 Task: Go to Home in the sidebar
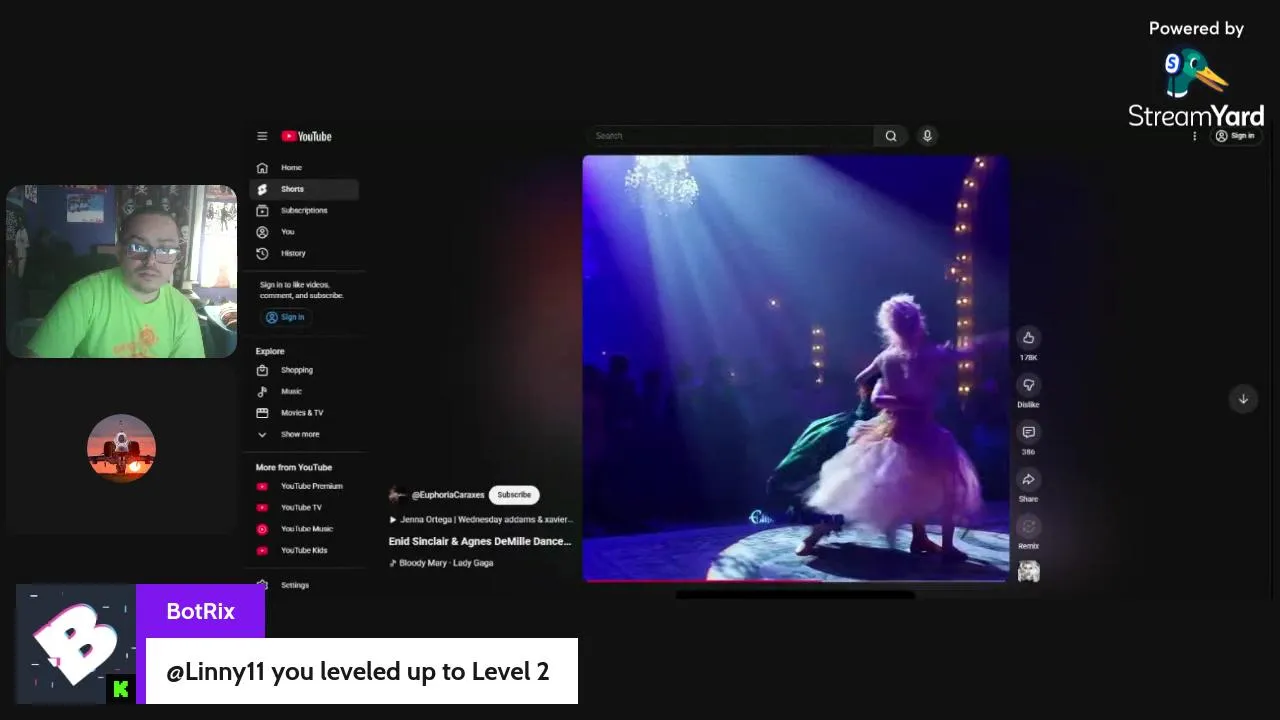click(304, 168)
